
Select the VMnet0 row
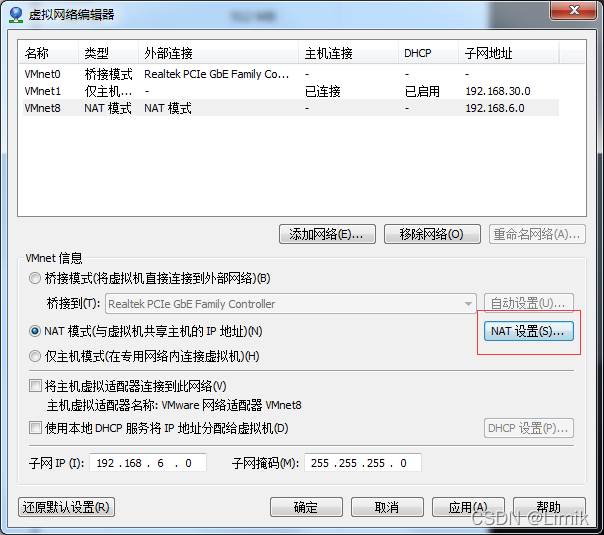tap(291, 74)
